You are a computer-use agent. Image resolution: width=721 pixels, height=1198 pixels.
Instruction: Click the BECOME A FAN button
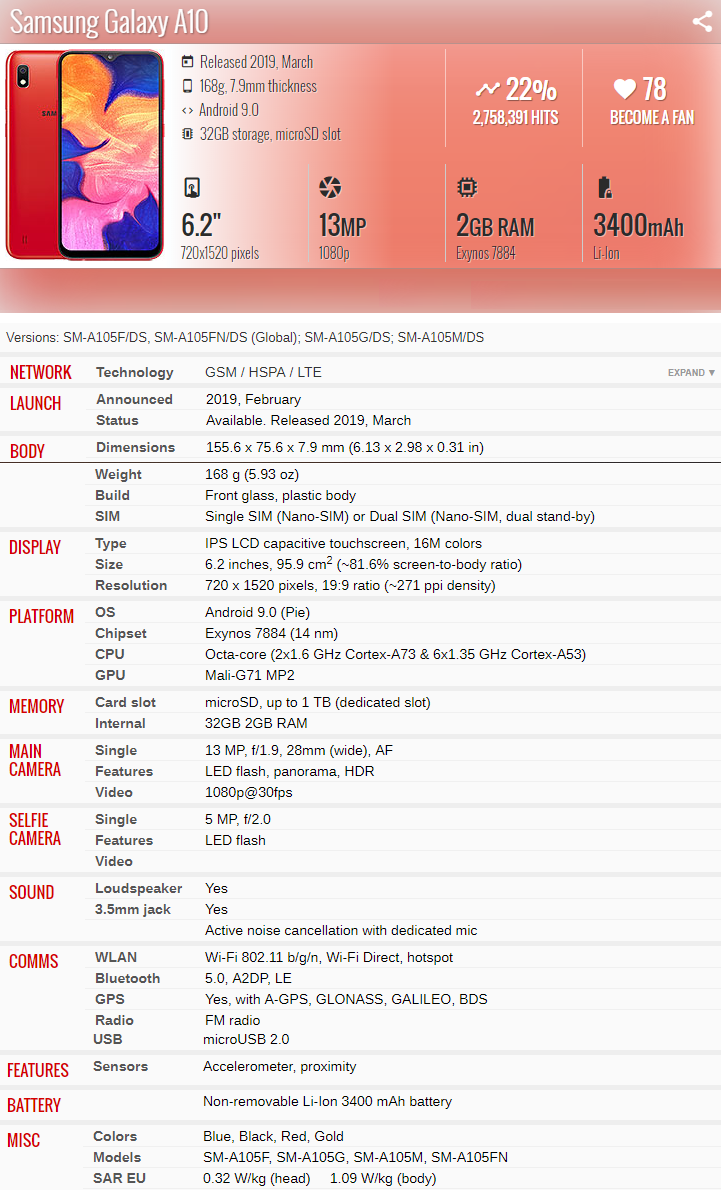[651, 118]
